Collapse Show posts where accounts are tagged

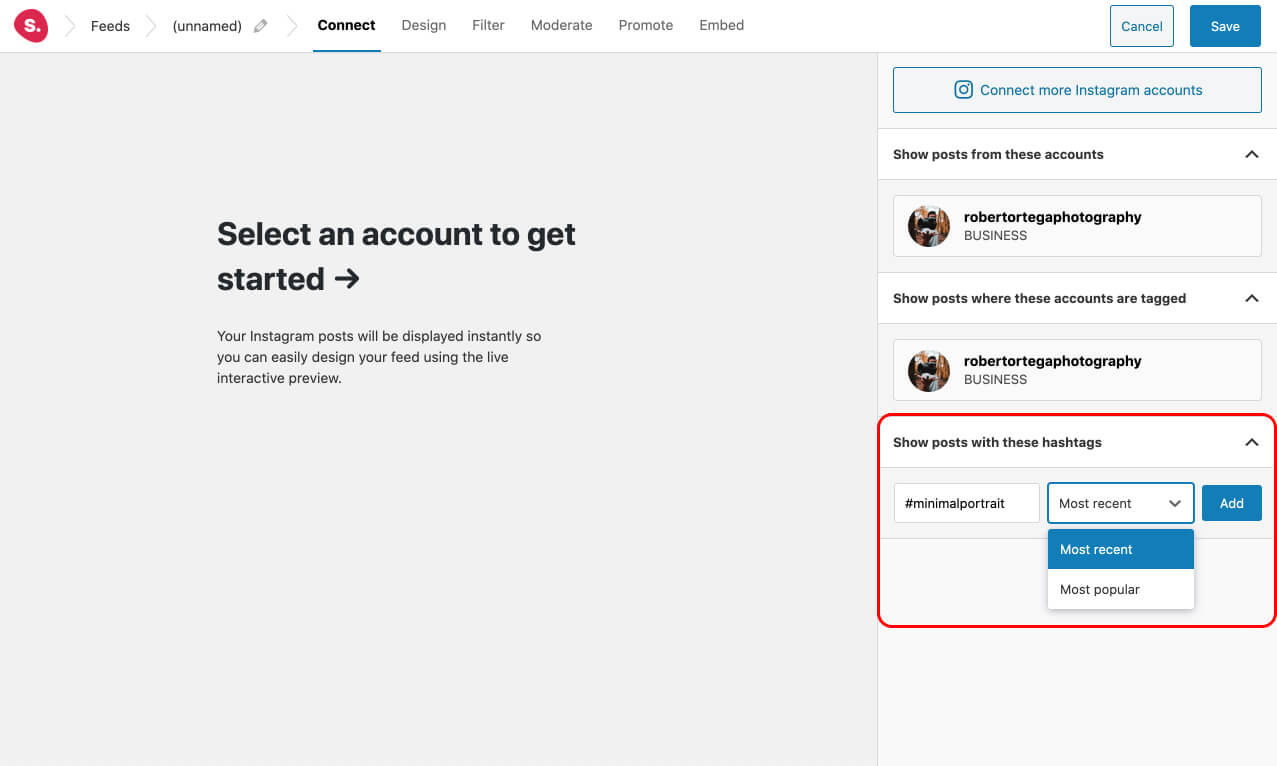1251,298
